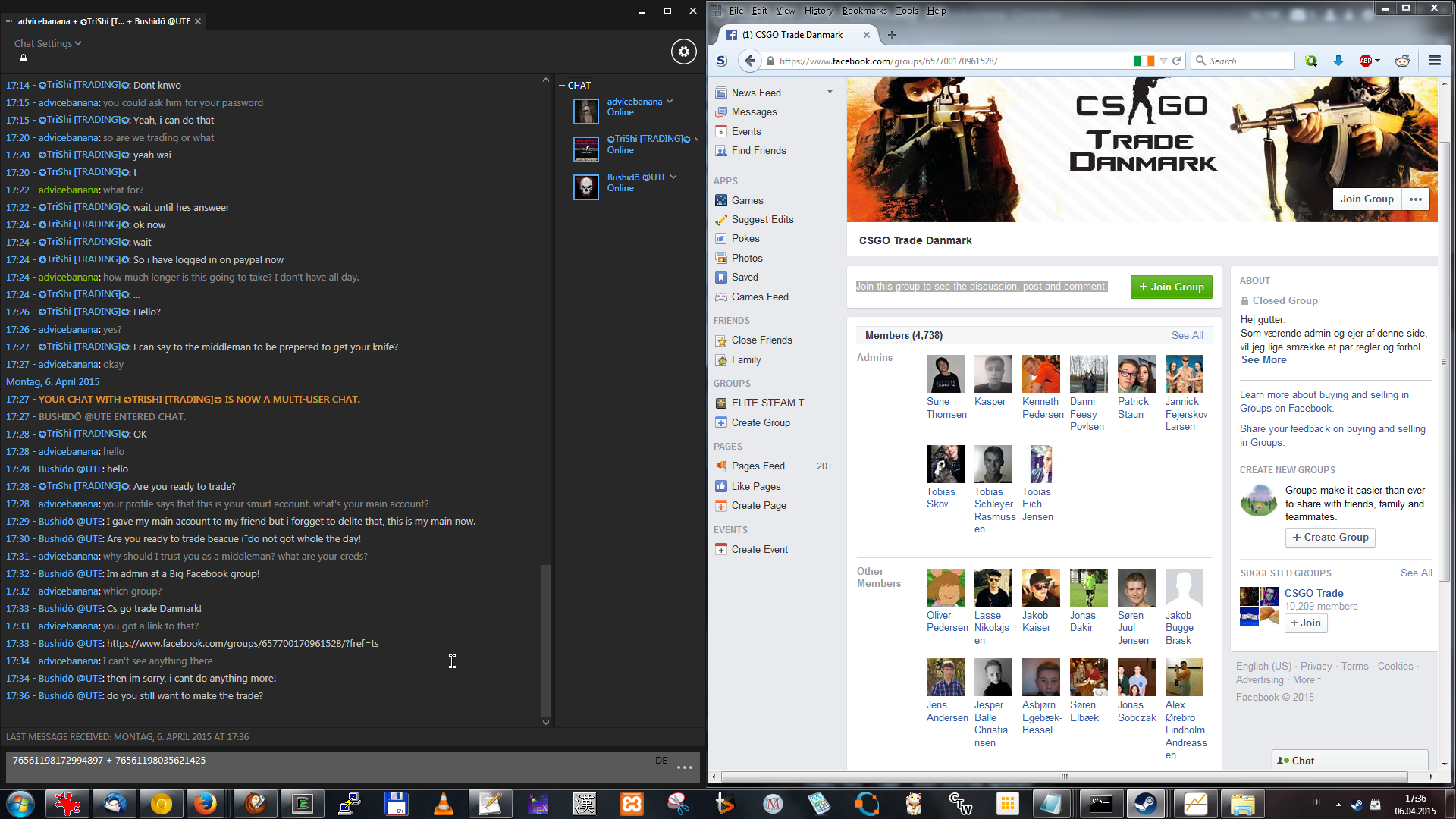Open Steam chat gear settings icon
Screen dimensions: 1456x819
(x=683, y=52)
